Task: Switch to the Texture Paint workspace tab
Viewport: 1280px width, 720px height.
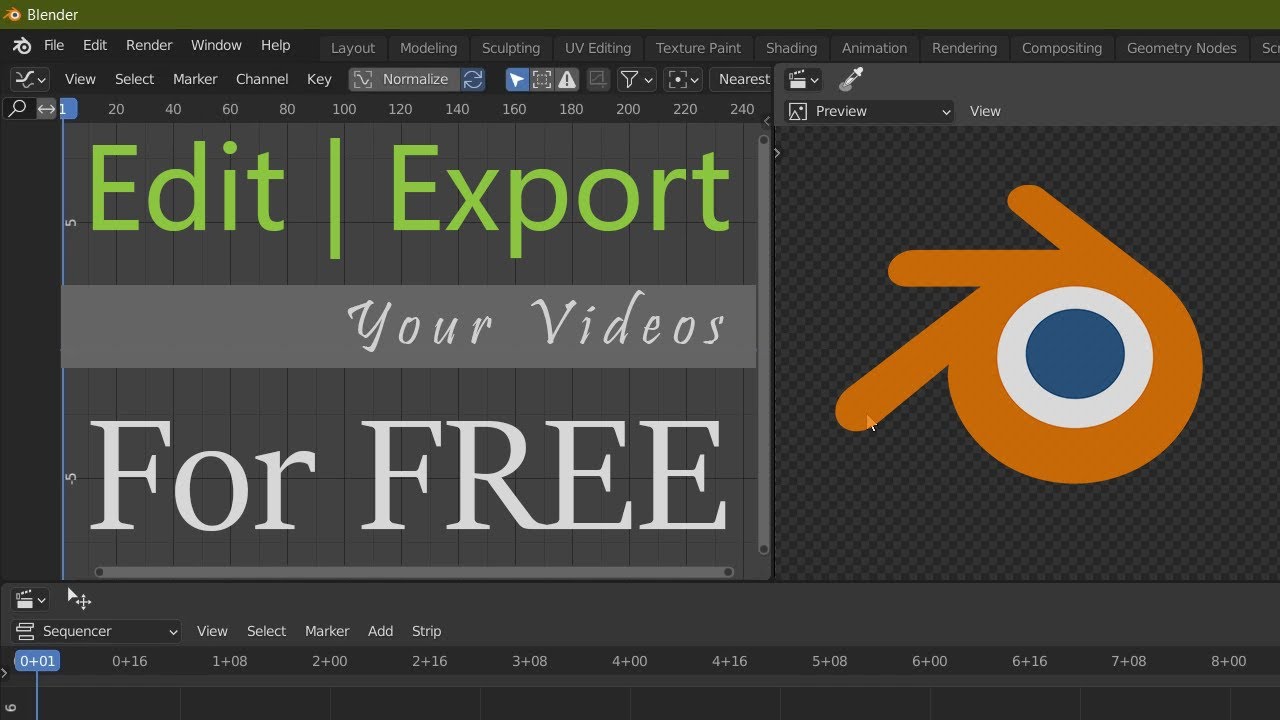Action: tap(698, 48)
